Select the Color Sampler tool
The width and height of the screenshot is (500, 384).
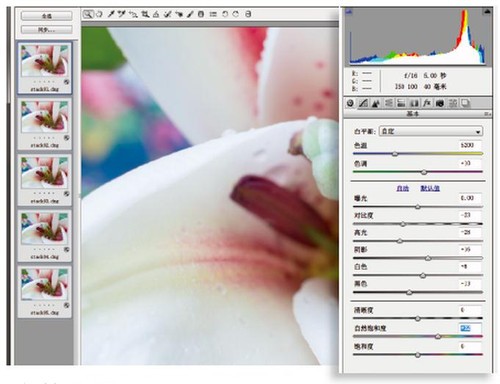click(x=122, y=14)
